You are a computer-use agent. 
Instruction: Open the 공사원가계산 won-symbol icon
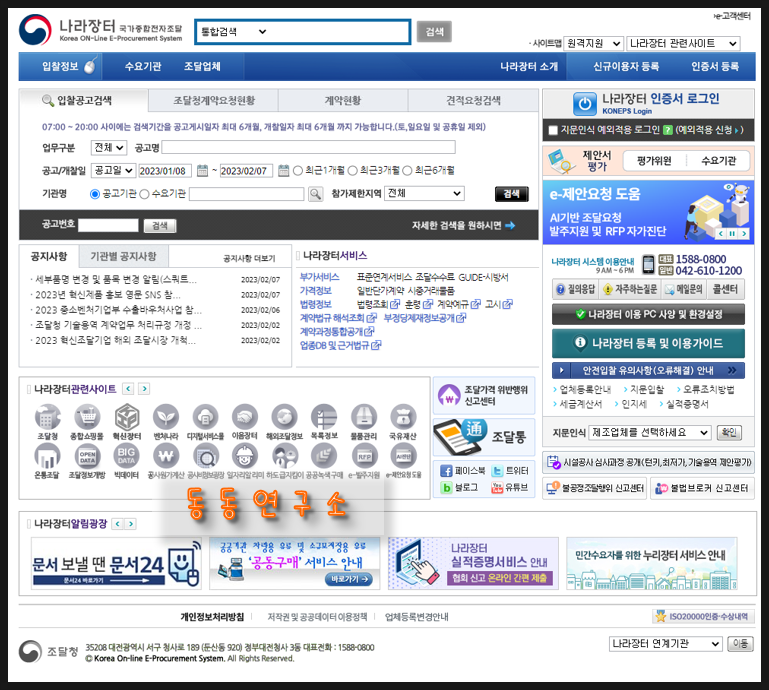(166, 457)
